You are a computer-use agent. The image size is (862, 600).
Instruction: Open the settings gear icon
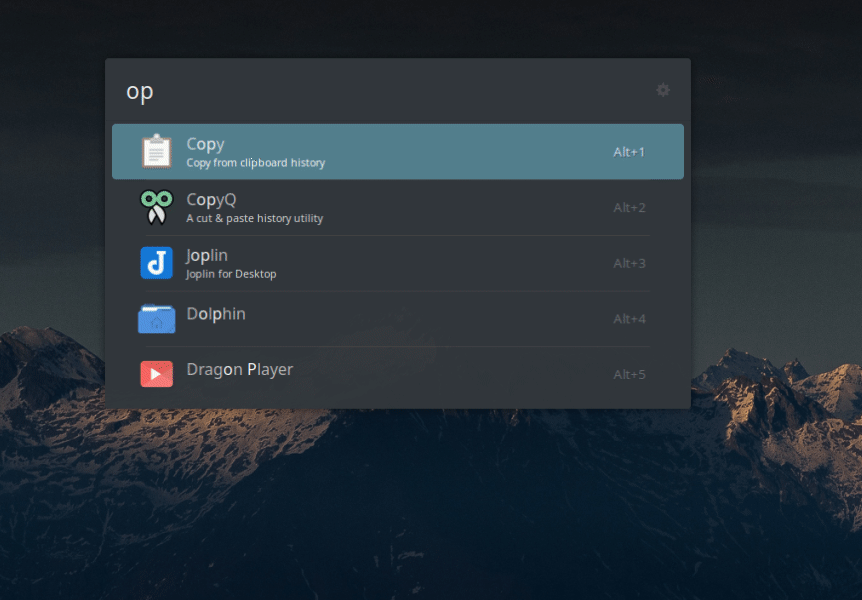(x=663, y=90)
